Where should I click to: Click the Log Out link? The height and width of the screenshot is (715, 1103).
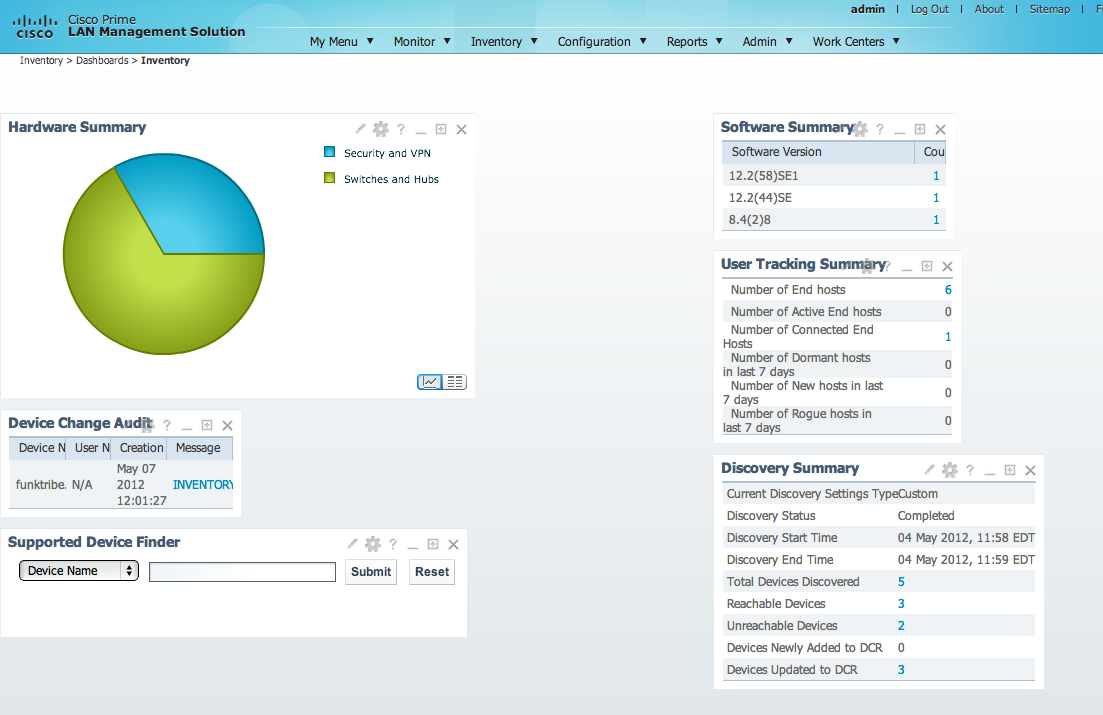pos(929,9)
